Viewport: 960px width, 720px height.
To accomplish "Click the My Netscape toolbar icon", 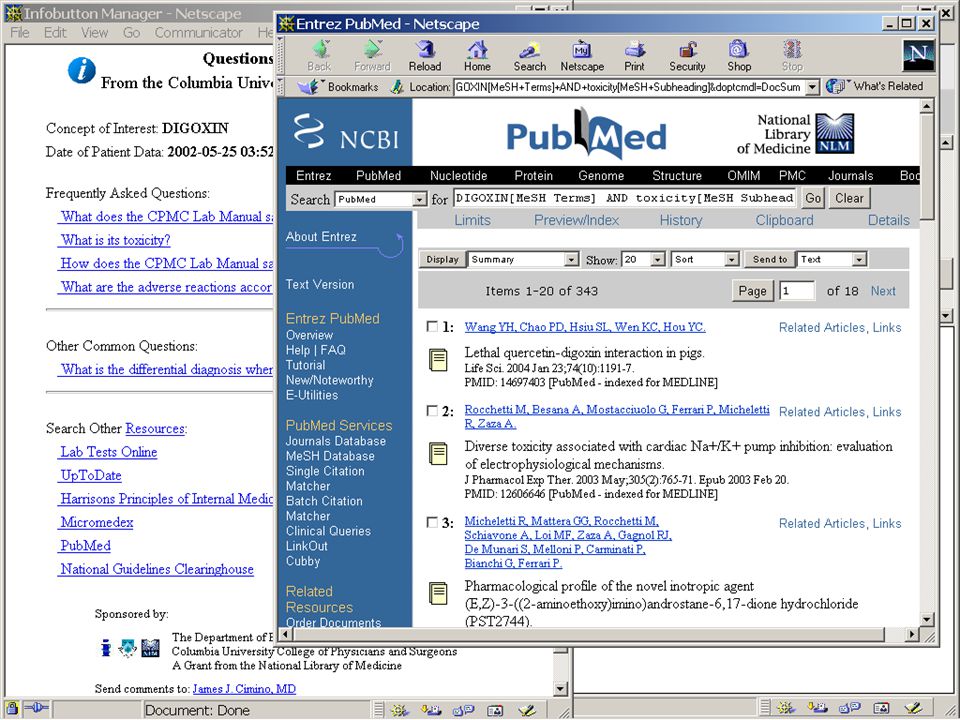I will click(x=582, y=55).
